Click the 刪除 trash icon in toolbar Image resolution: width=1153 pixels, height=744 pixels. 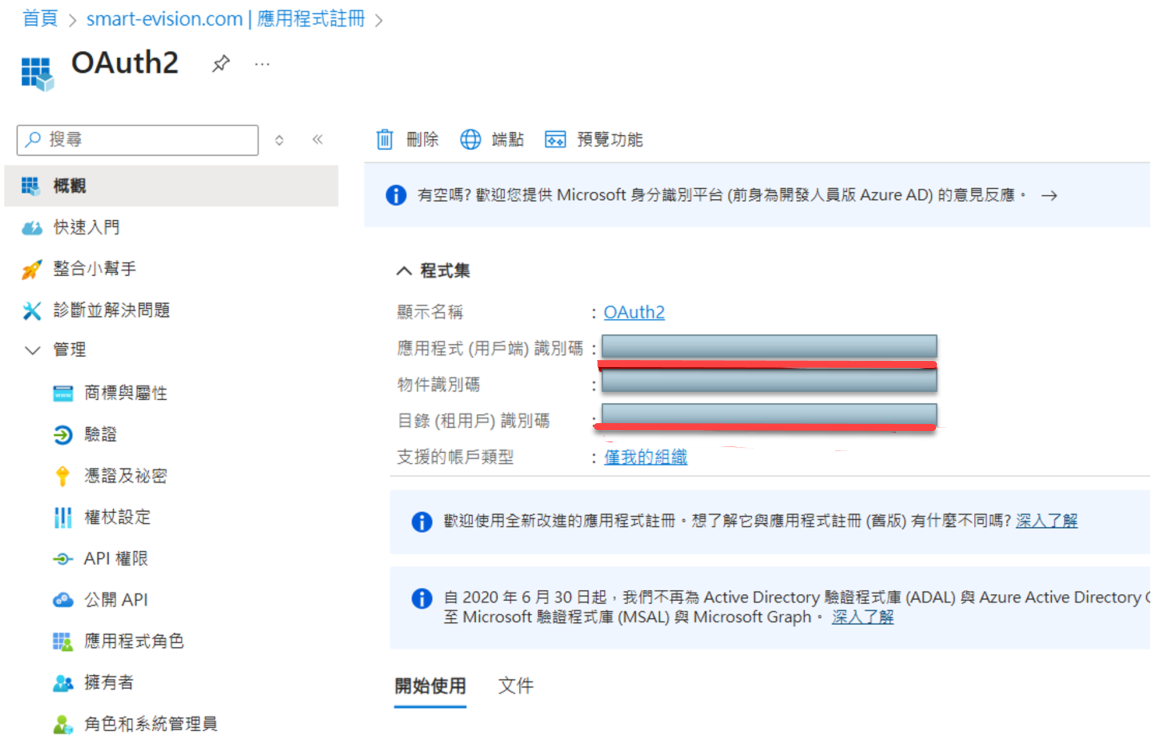tap(385, 139)
